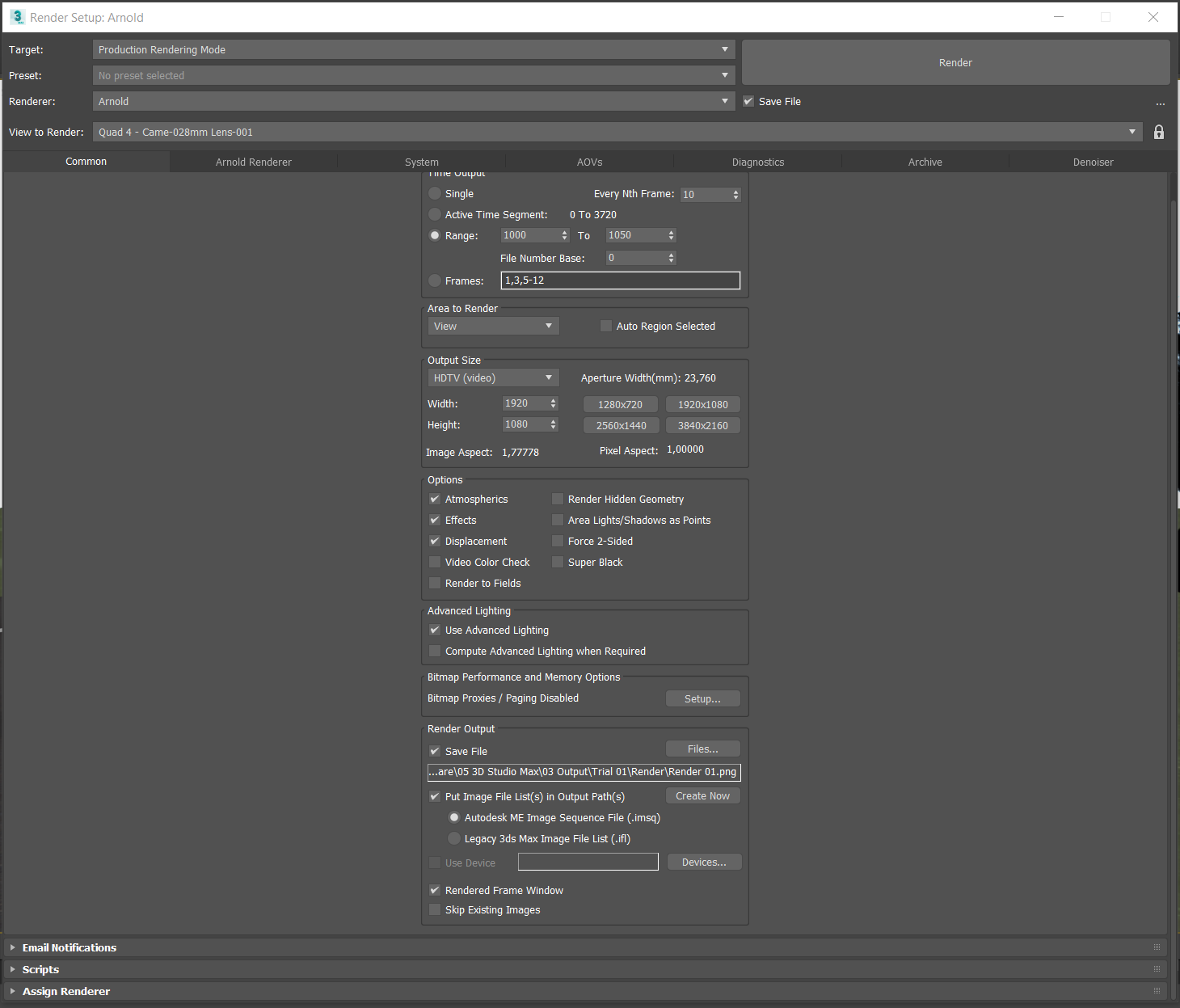Screen dimensions: 1180x1008
Task: Open the Area to Render dropdown
Action: point(492,326)
